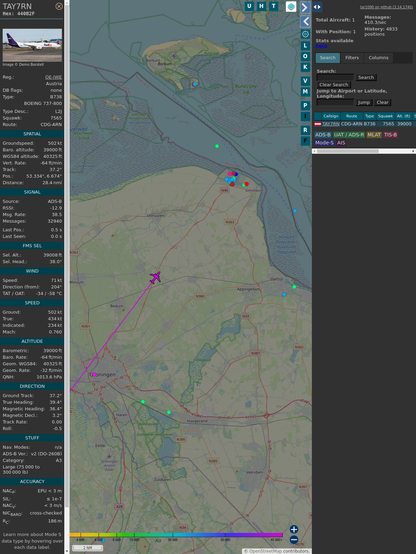This screenshot has width=416, height=554.
Task: Collapse sidebar with left chevron button
Action: 305,22
